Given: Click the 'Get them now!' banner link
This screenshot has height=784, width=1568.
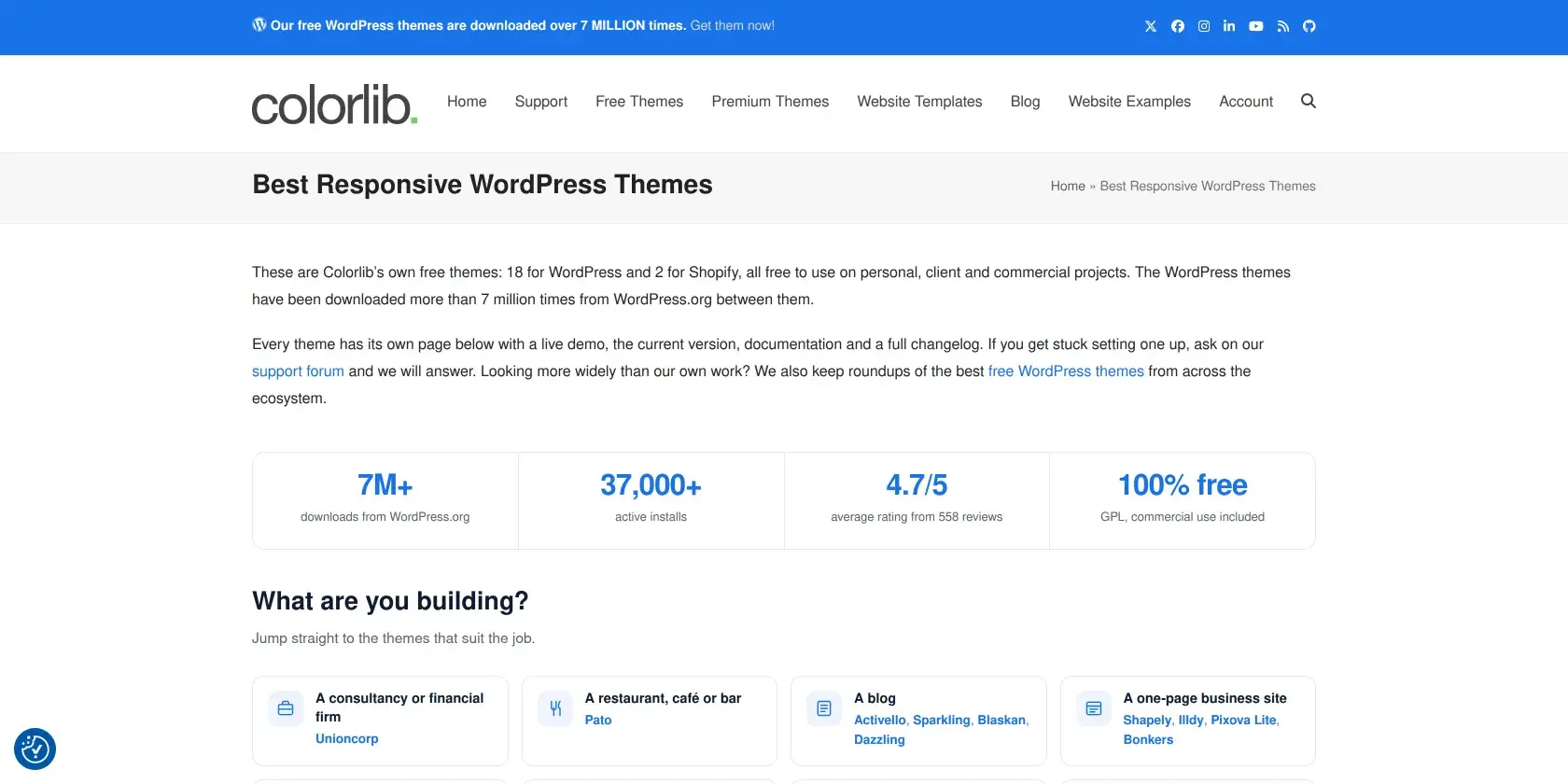Looking at the screenshot, I should click(733, 25).
